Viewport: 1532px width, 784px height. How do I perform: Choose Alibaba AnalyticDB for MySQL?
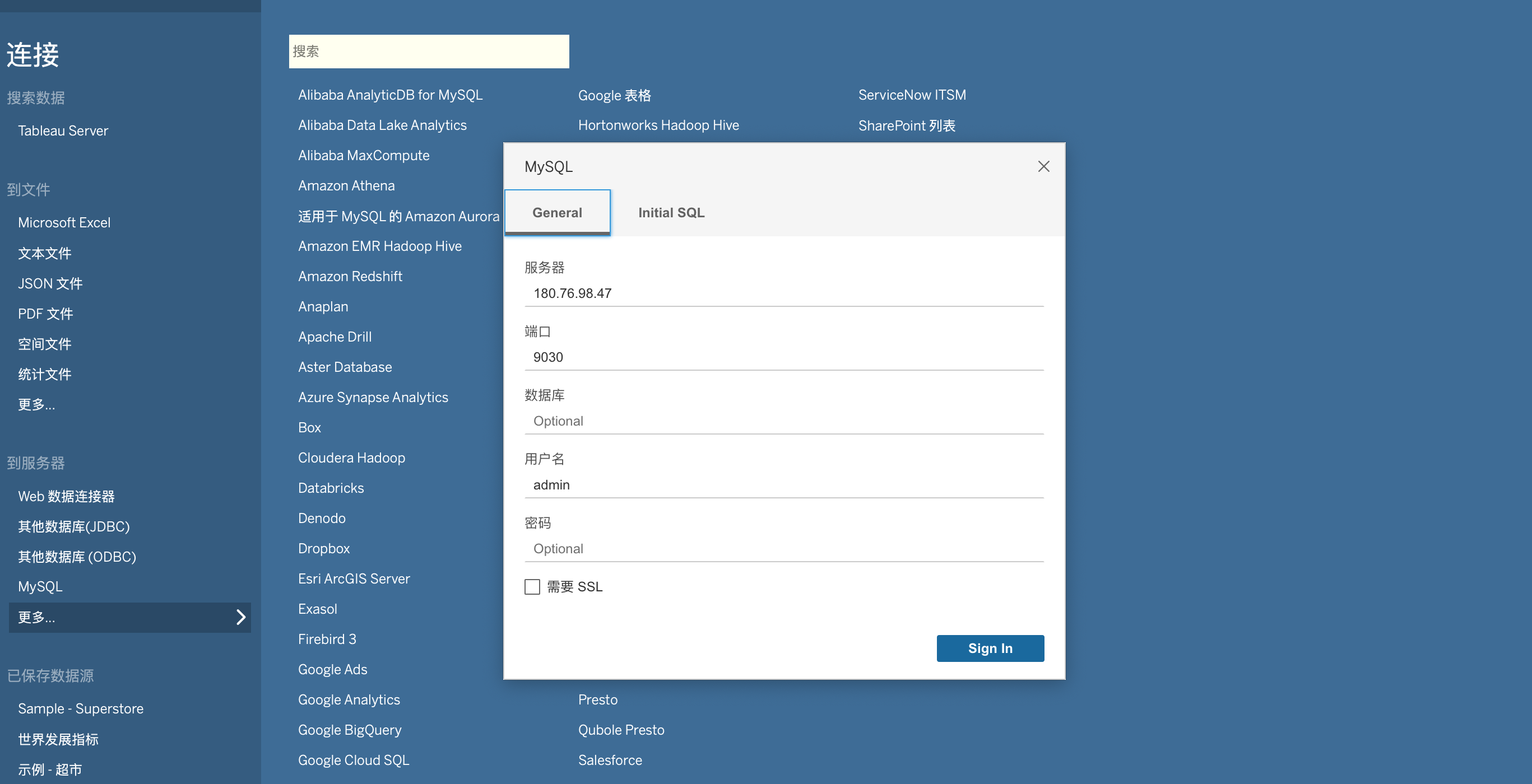[x=390, y=95]
